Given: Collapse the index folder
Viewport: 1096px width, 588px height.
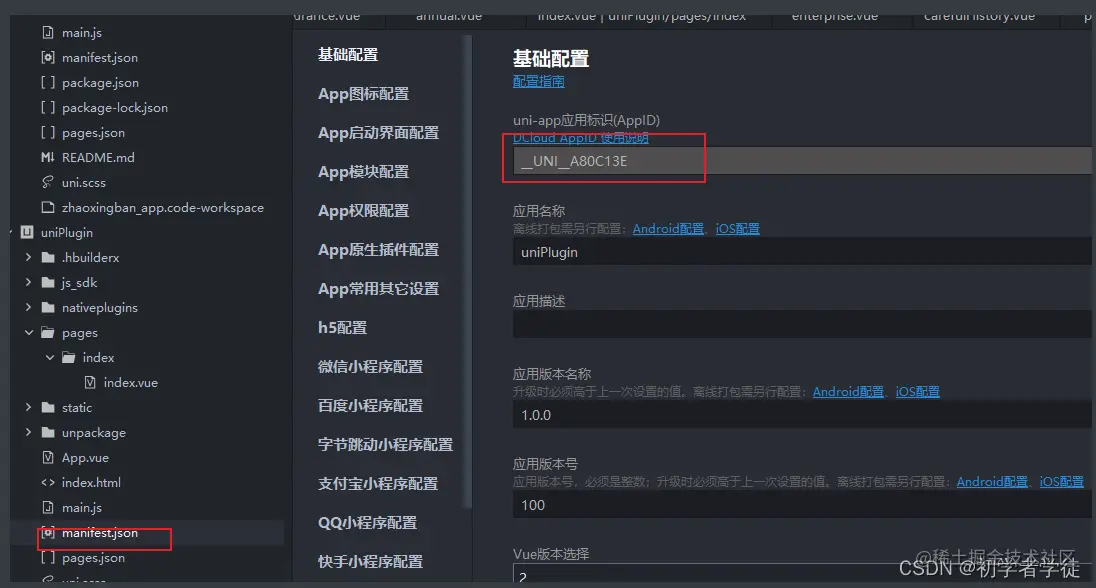Looking at the screenshot, I should (48, 357).
